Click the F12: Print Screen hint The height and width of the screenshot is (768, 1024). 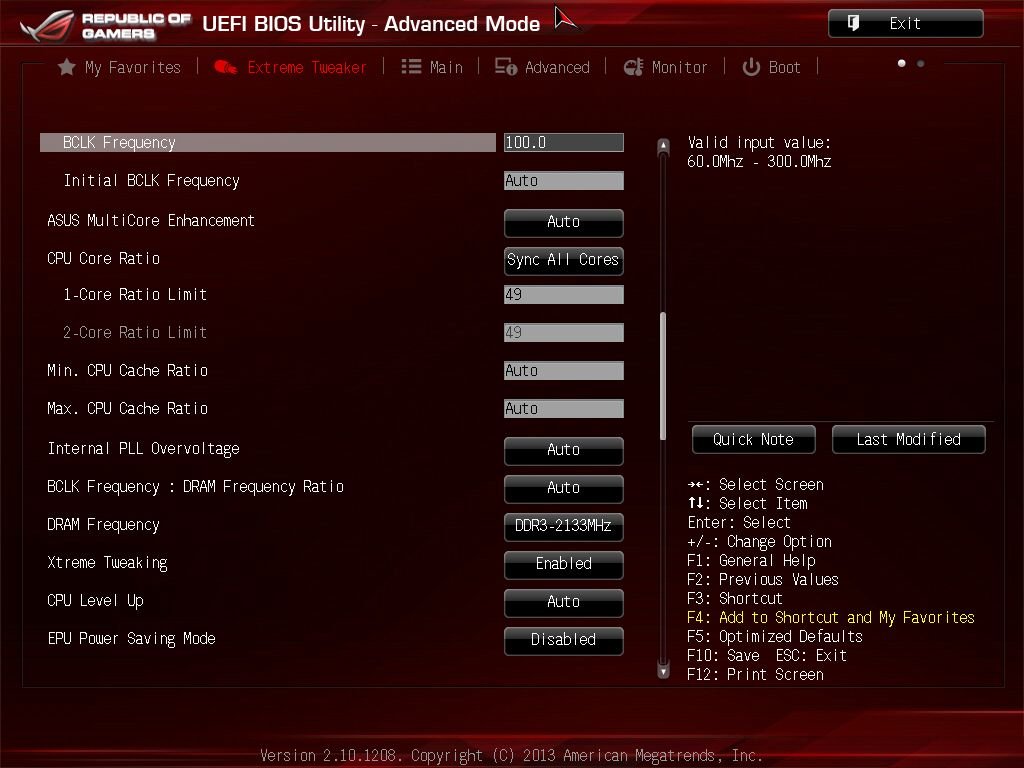coord(756,674)
